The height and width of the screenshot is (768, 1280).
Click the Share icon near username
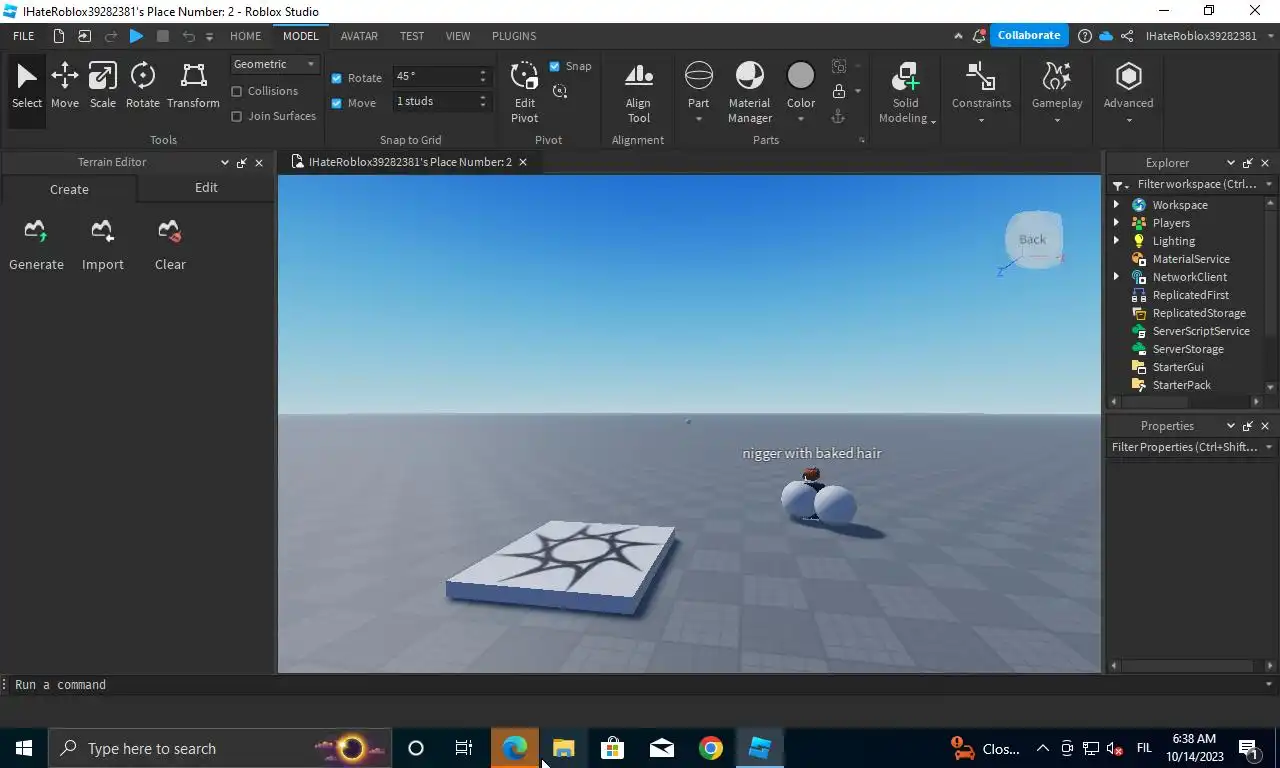pyautogui.click(x=1127, y=36)
